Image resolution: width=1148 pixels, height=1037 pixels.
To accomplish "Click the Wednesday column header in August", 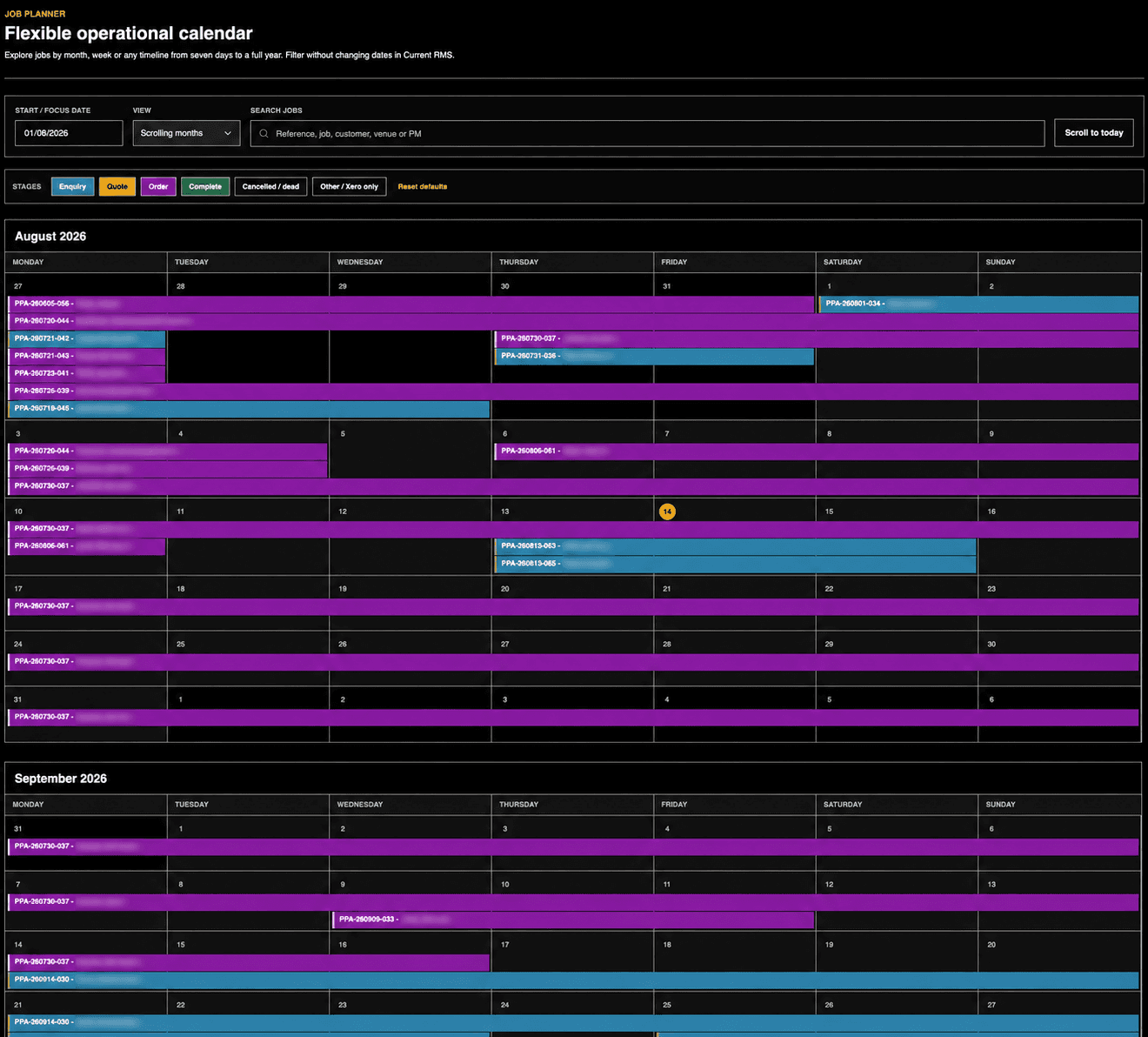I will (x=360, y=262).
